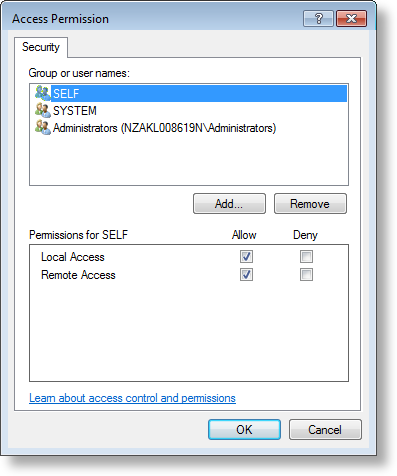Click the user group icon beside SELF

coord(43,93)
